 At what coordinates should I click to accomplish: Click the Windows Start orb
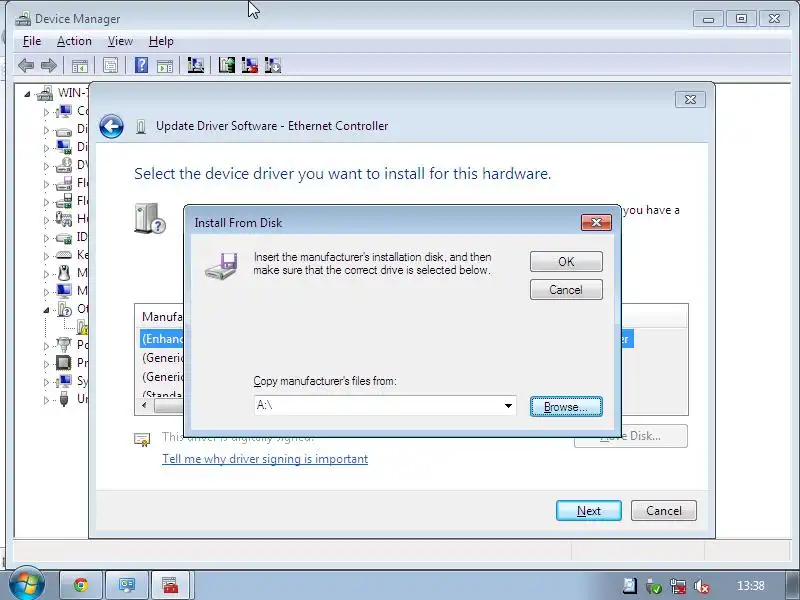click(26, 583)
